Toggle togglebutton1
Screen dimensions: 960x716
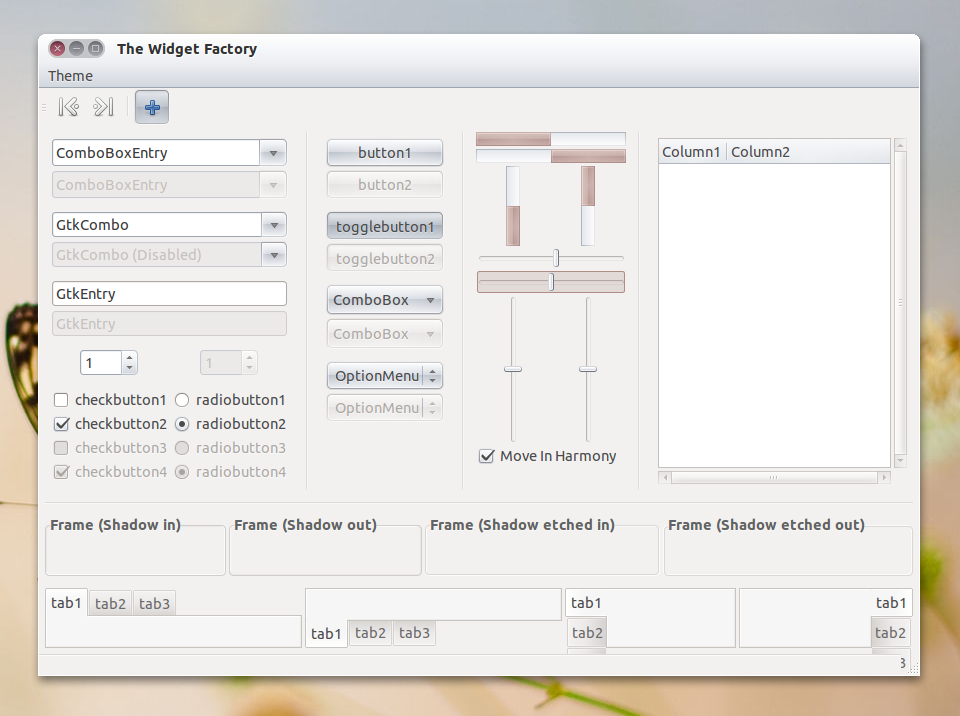tap(384, 227)
